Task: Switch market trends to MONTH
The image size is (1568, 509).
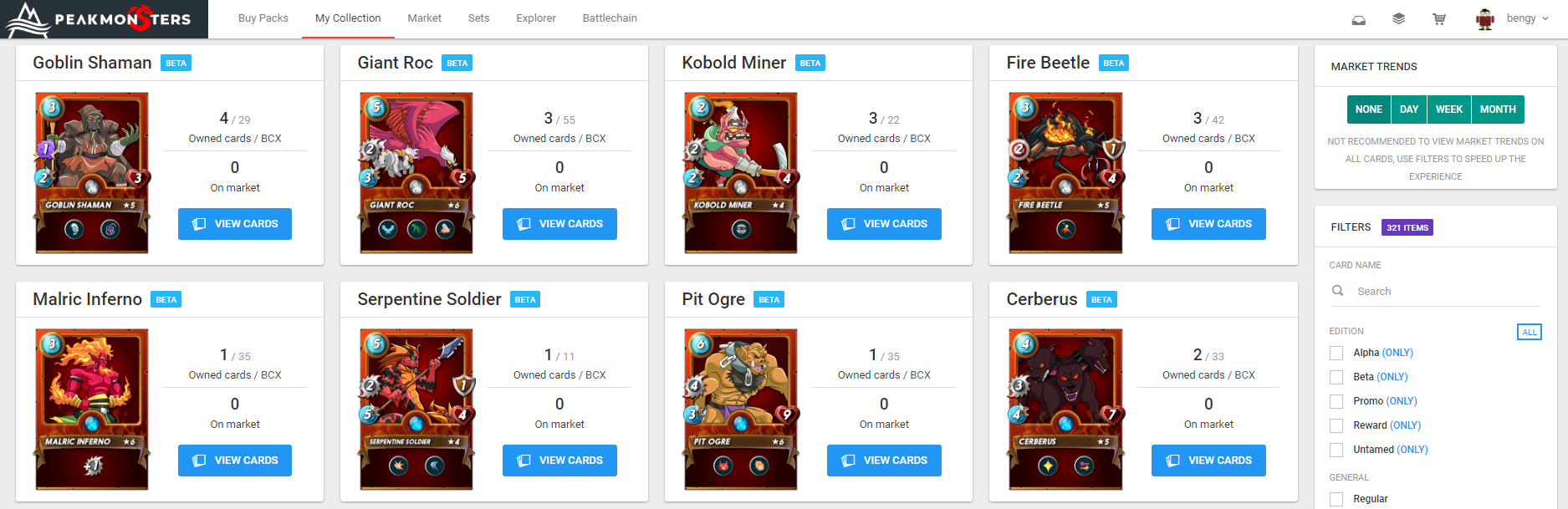Action: (1498, 109)
